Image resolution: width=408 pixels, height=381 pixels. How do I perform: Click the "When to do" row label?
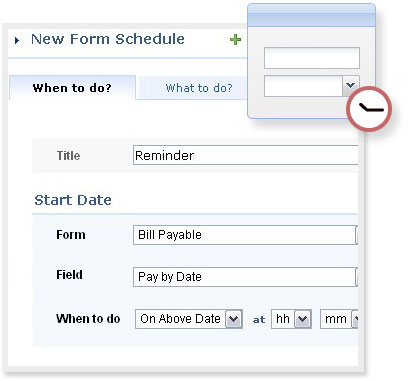[x=88, y=319]
